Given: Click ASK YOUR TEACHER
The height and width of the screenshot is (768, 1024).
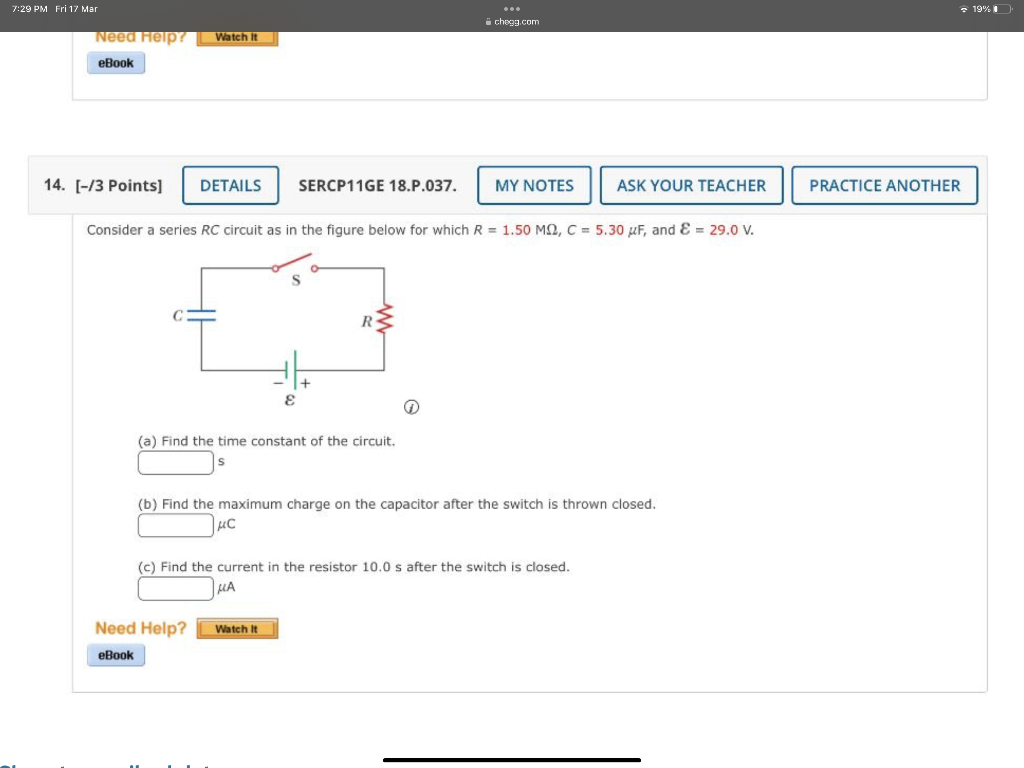Looking at the screenshot, I should click(x=691, y=185).
